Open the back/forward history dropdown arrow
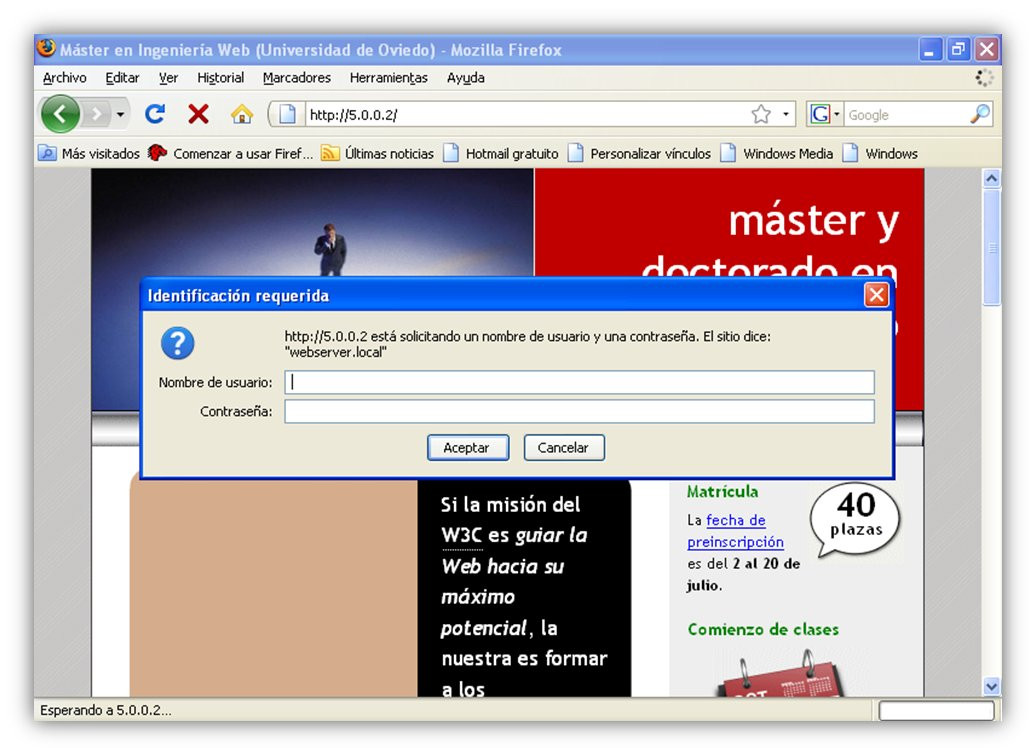This screenshot has height=755, width=1036. coord(120,115)
